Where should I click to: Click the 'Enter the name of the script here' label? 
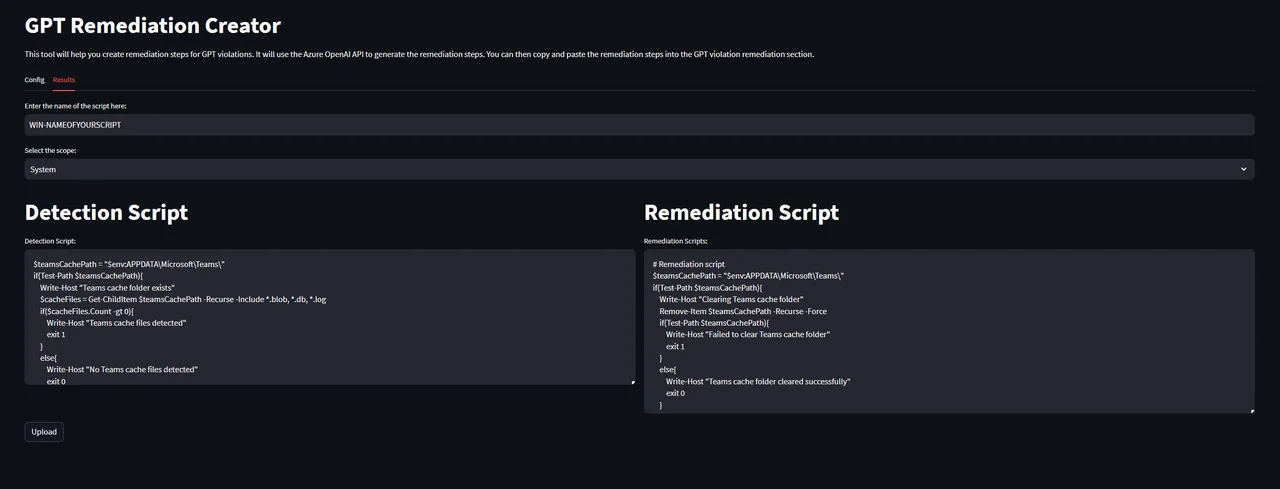pyautogui.click(x=76, y=105)
